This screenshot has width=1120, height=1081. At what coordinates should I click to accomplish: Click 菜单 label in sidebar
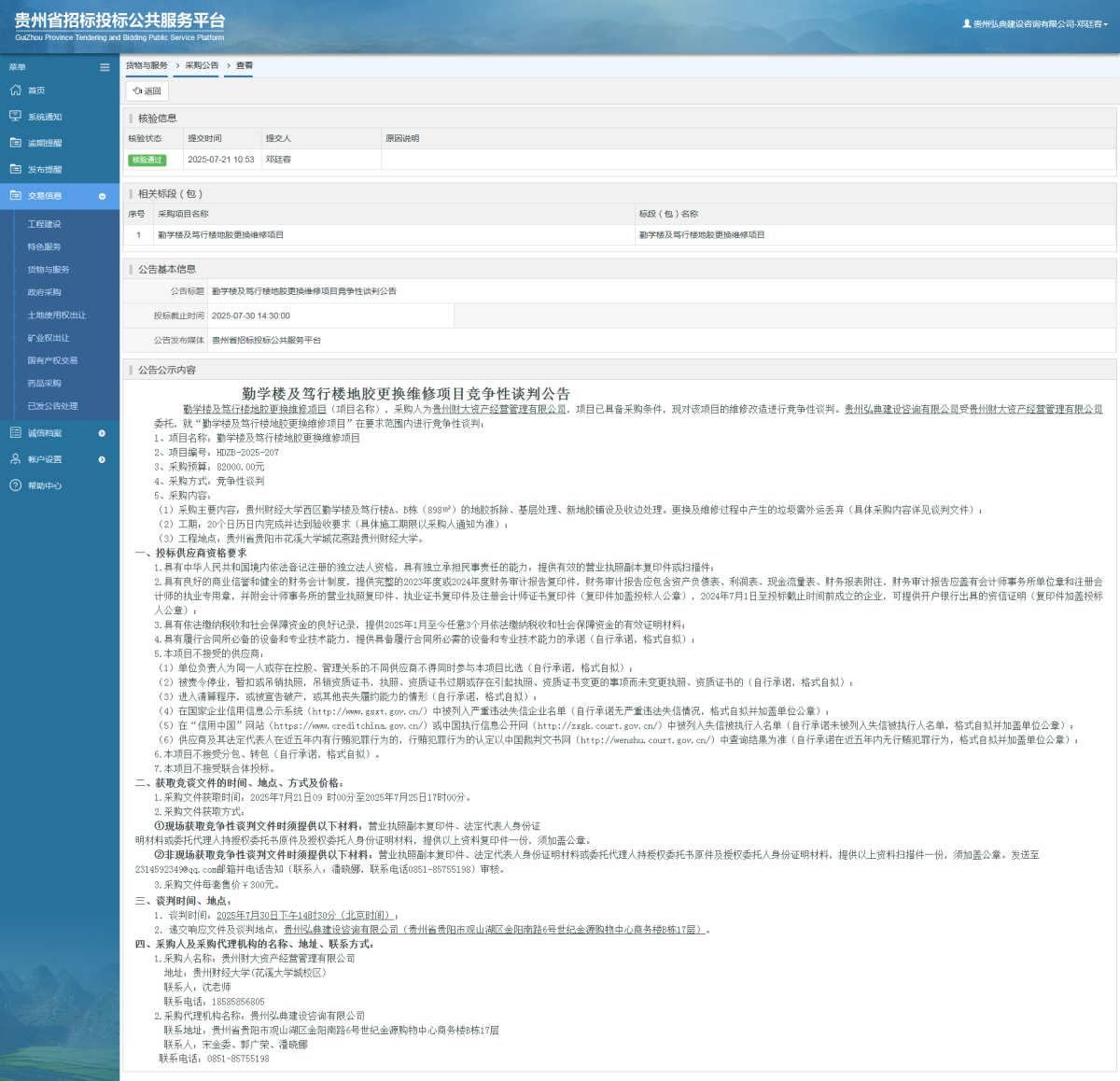point(18,67)
